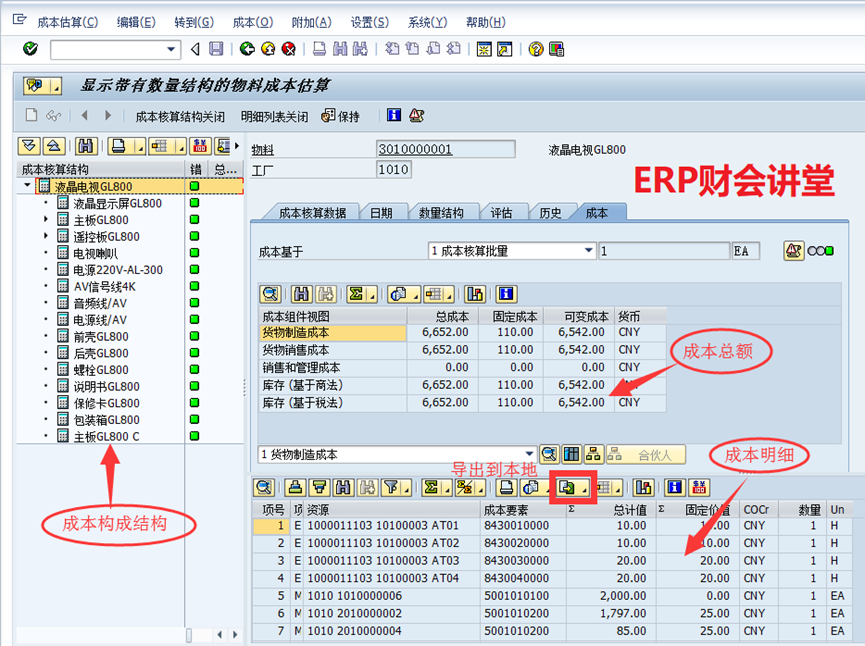Click the magnifier details icon above cost component table
This screenshot has width=865, height=646.
pyautogui.click(x=269, y=294)
